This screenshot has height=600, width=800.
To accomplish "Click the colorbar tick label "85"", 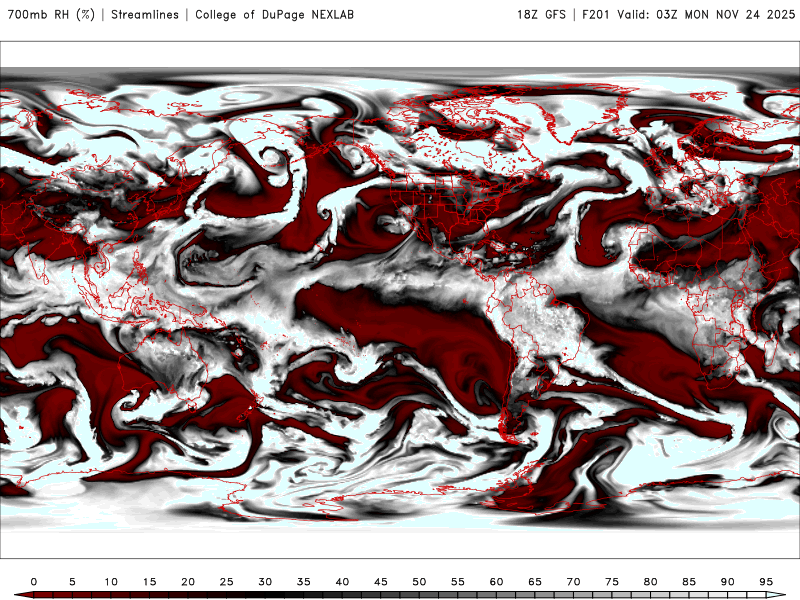I will pyautogui.click(x=689, y=582).
